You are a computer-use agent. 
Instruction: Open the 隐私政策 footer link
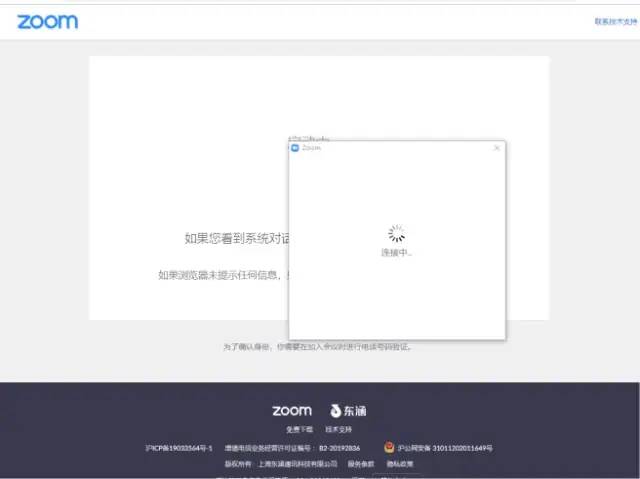tap(400, 464)
